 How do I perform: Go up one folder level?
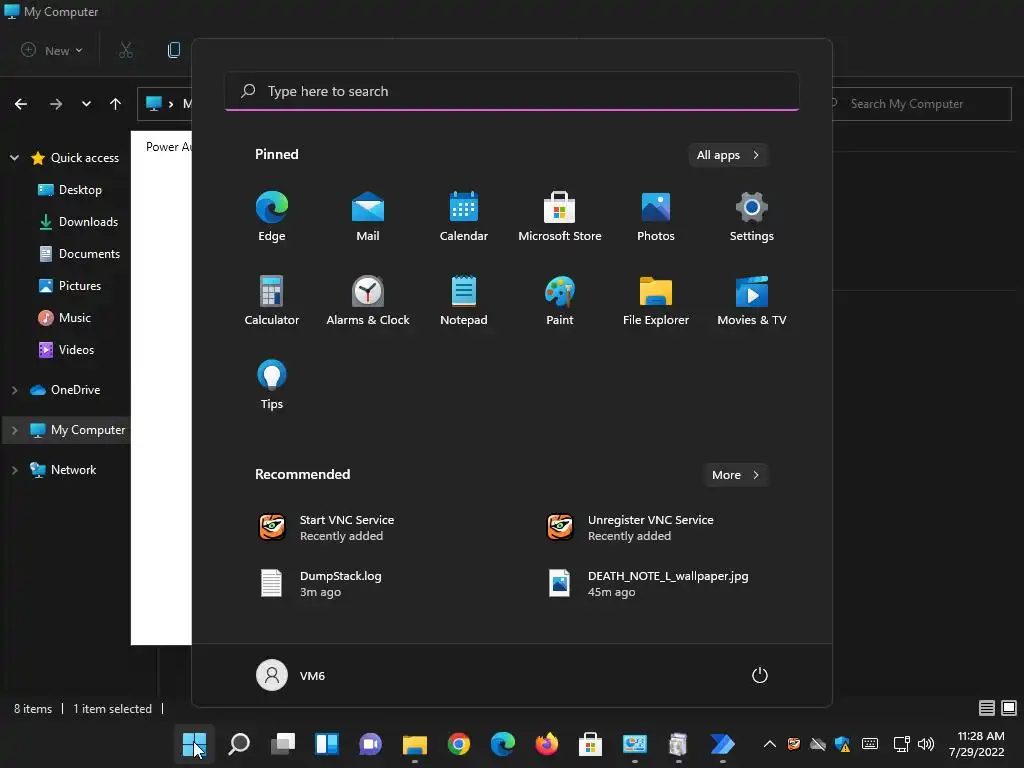pyautogui.click(x=116, y=104)
